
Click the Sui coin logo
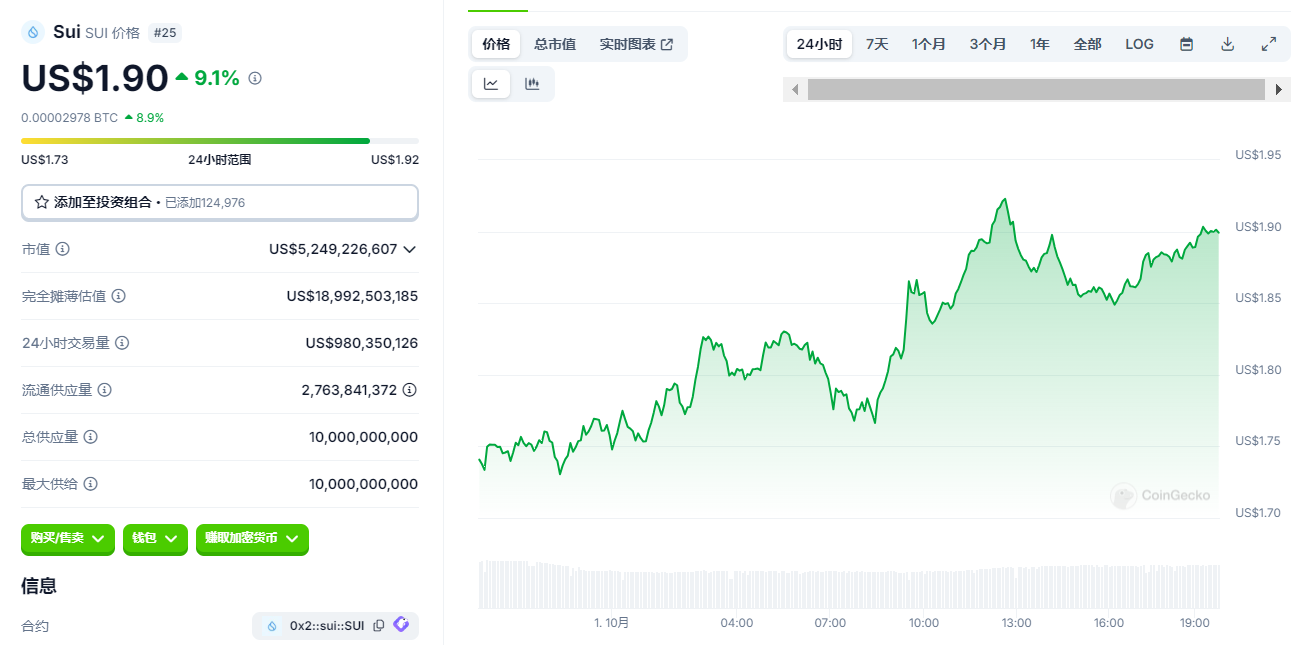click(33, 32)
